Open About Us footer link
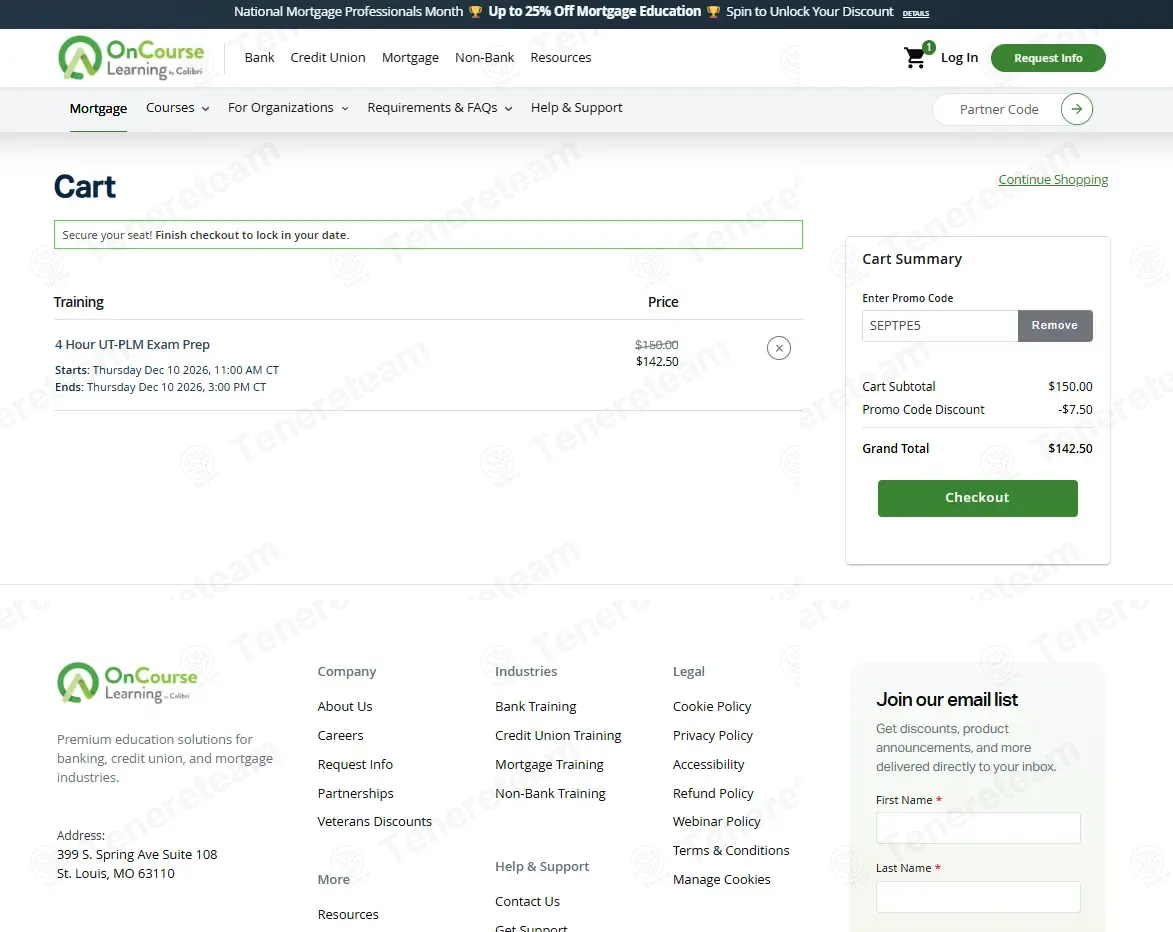 [345, 706]
